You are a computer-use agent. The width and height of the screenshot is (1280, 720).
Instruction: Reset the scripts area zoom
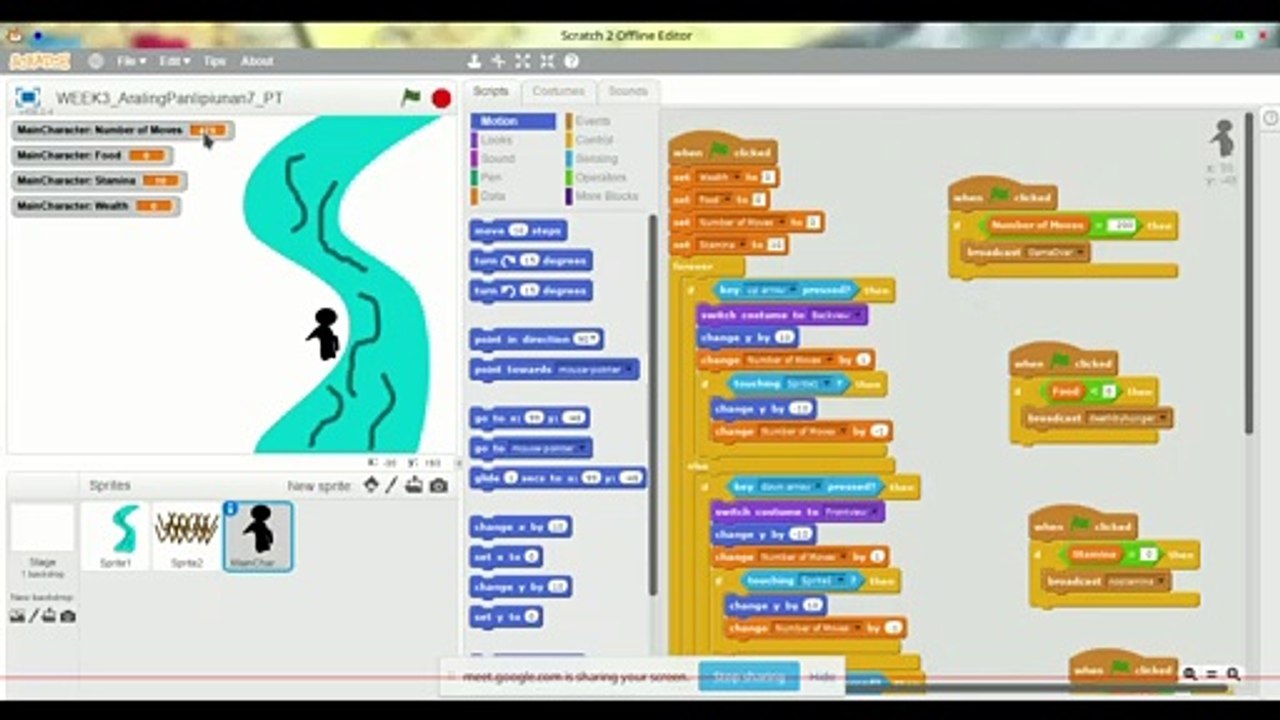point(1212,674)
